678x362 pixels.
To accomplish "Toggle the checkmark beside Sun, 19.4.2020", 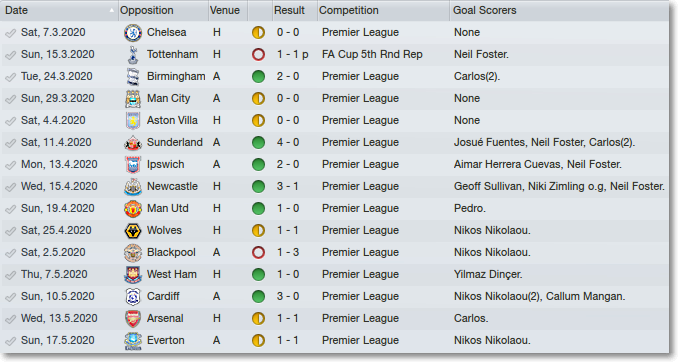I will [10, 209].
